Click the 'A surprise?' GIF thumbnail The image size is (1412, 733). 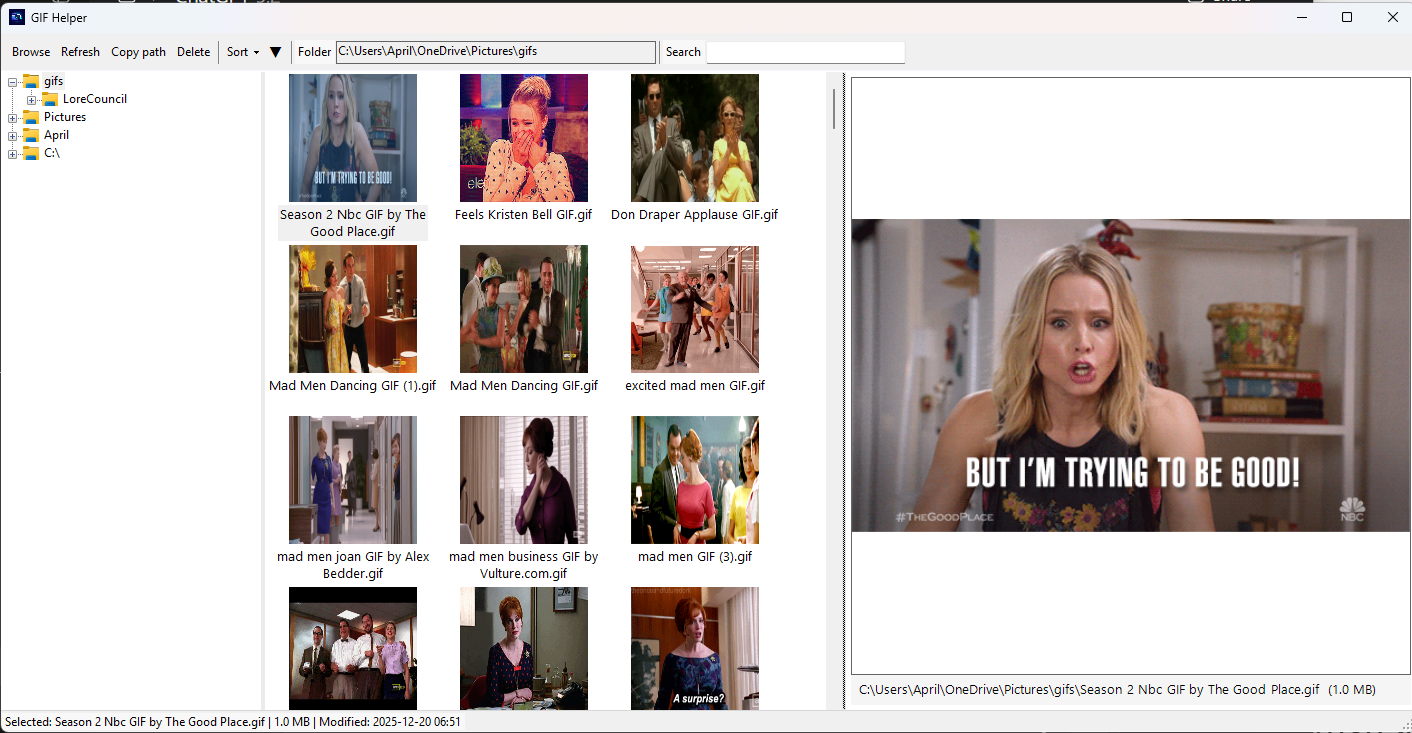coord(695,648)
